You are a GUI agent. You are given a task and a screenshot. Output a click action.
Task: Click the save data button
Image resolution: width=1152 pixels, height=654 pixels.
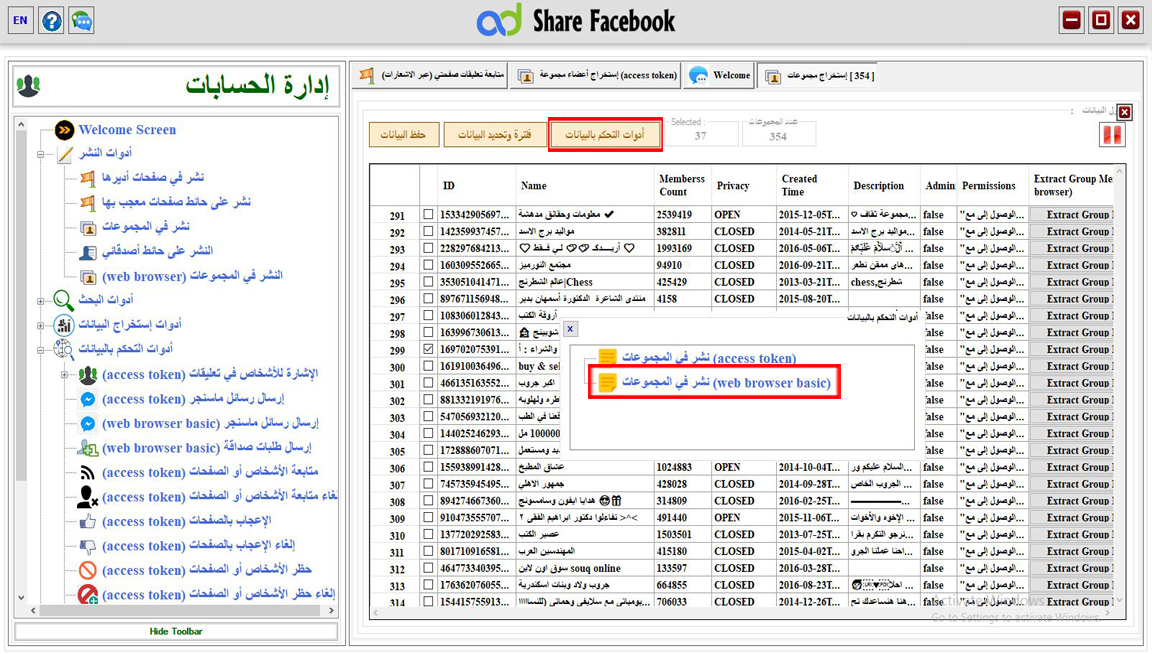coord(403,134)
